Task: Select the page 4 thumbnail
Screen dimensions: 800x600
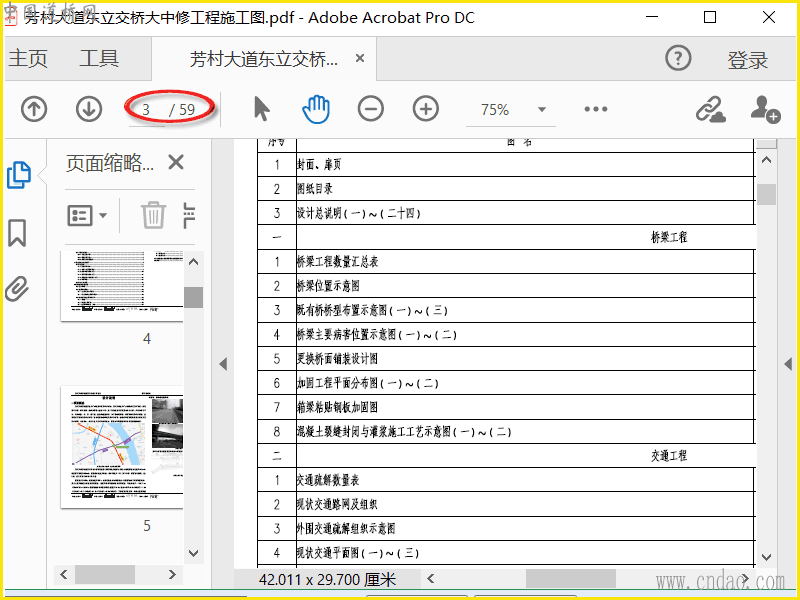Action: coord(121,286)
